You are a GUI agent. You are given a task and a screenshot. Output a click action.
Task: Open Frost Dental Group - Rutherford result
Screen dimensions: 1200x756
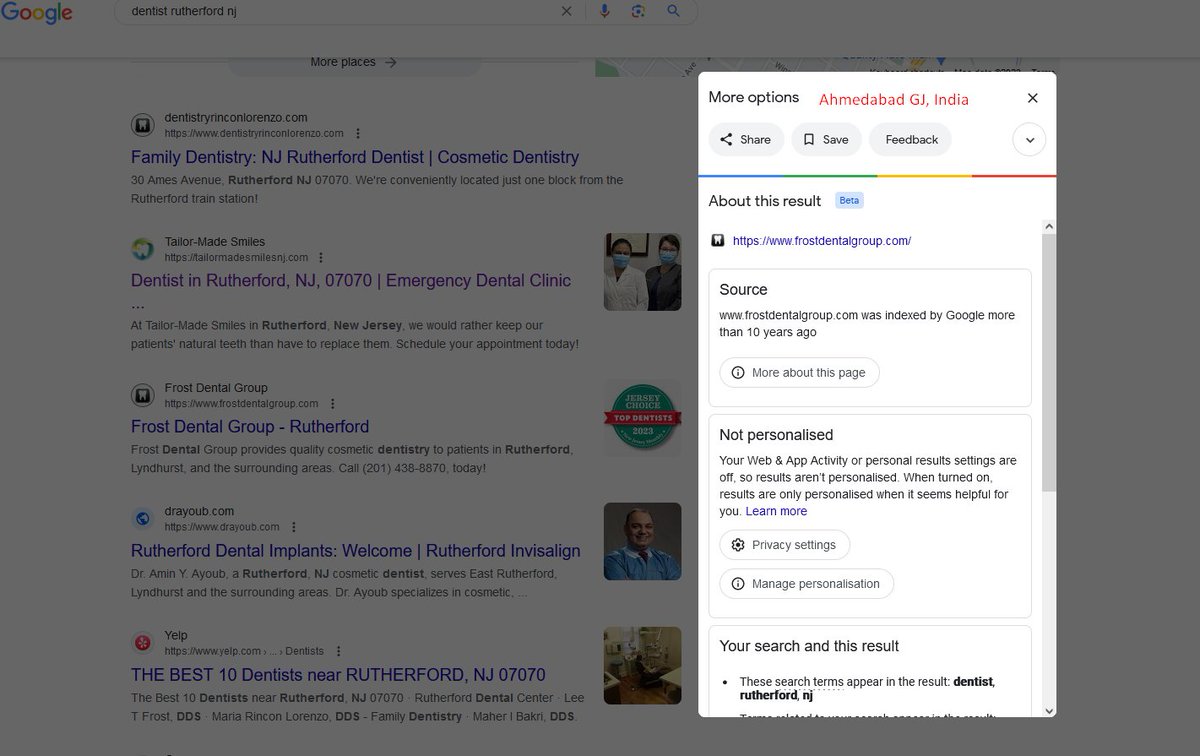[x=250, y=427]
